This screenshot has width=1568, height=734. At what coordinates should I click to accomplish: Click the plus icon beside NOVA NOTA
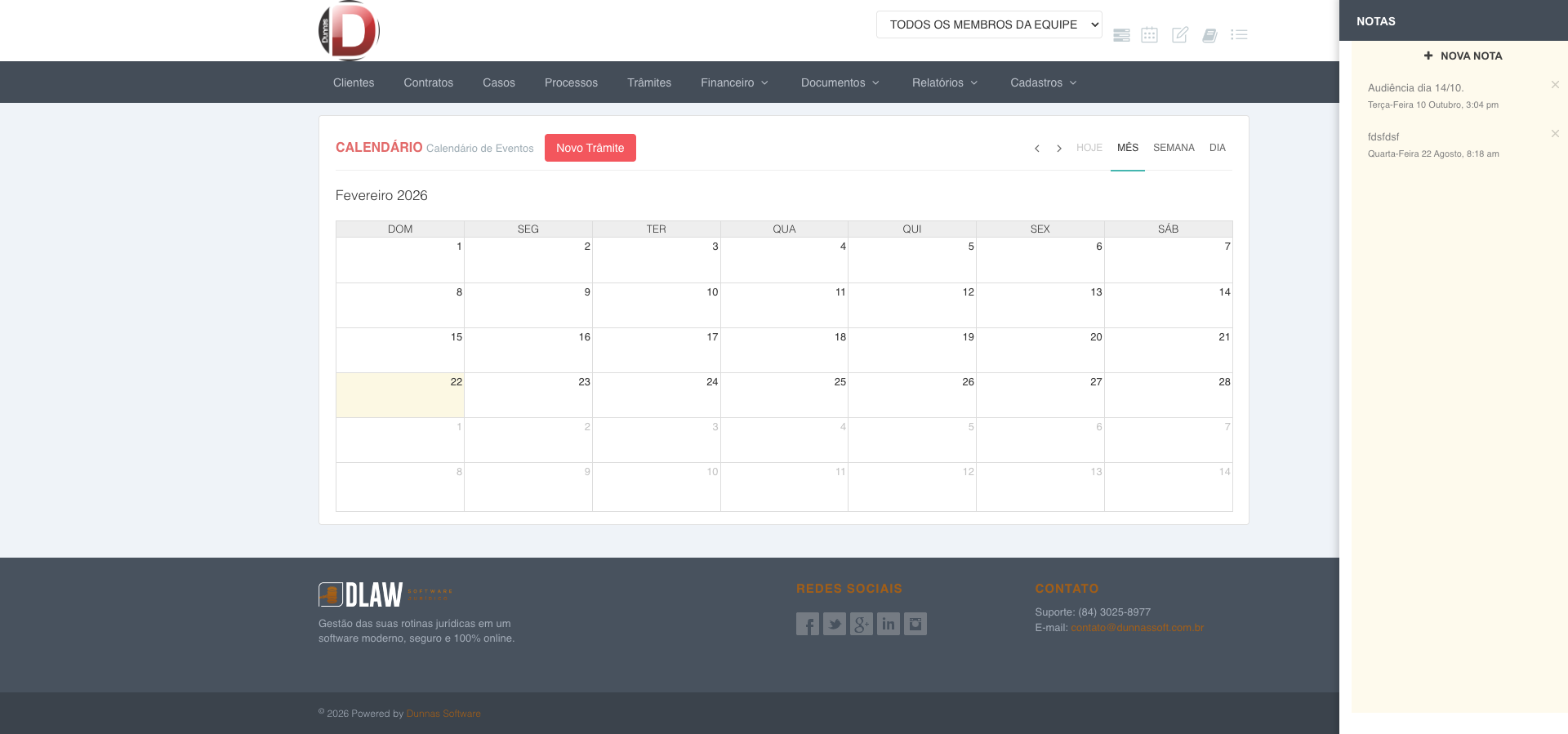(x=1428, y=56)
